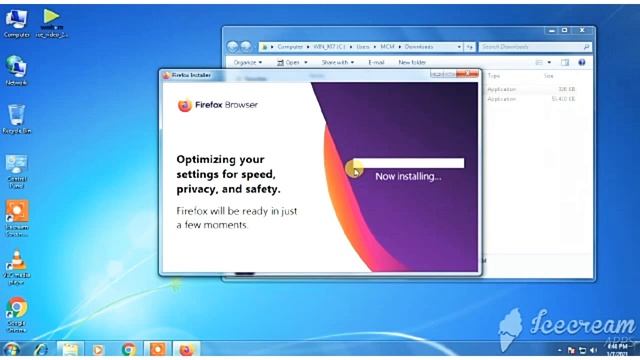The image size is (640, 360).
Task: Open the Network desktop icon
Action: [16, 70]
